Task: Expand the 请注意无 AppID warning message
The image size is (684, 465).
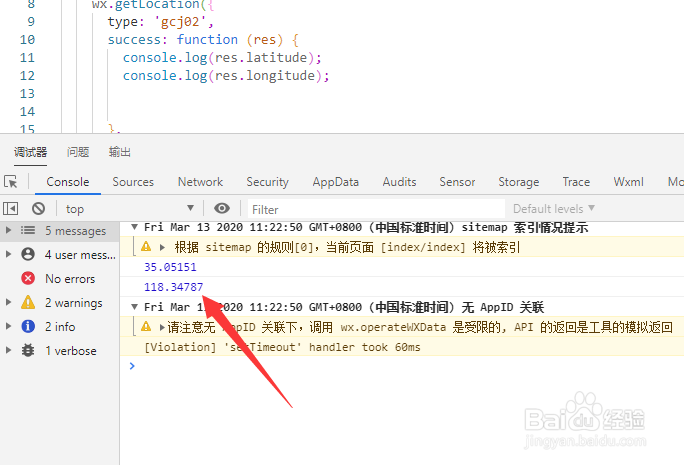Action: click(162, 327)
